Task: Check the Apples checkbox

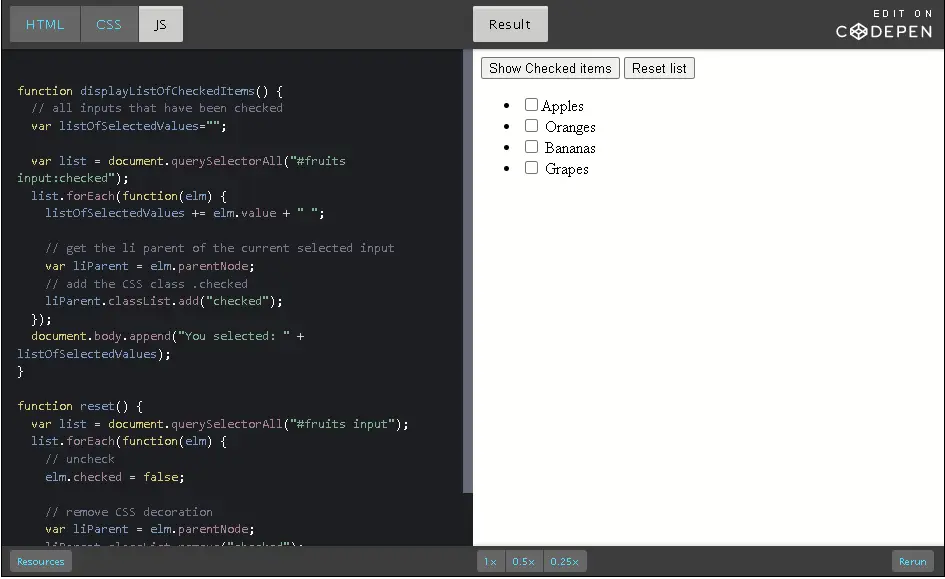Action: coord(531,105)
